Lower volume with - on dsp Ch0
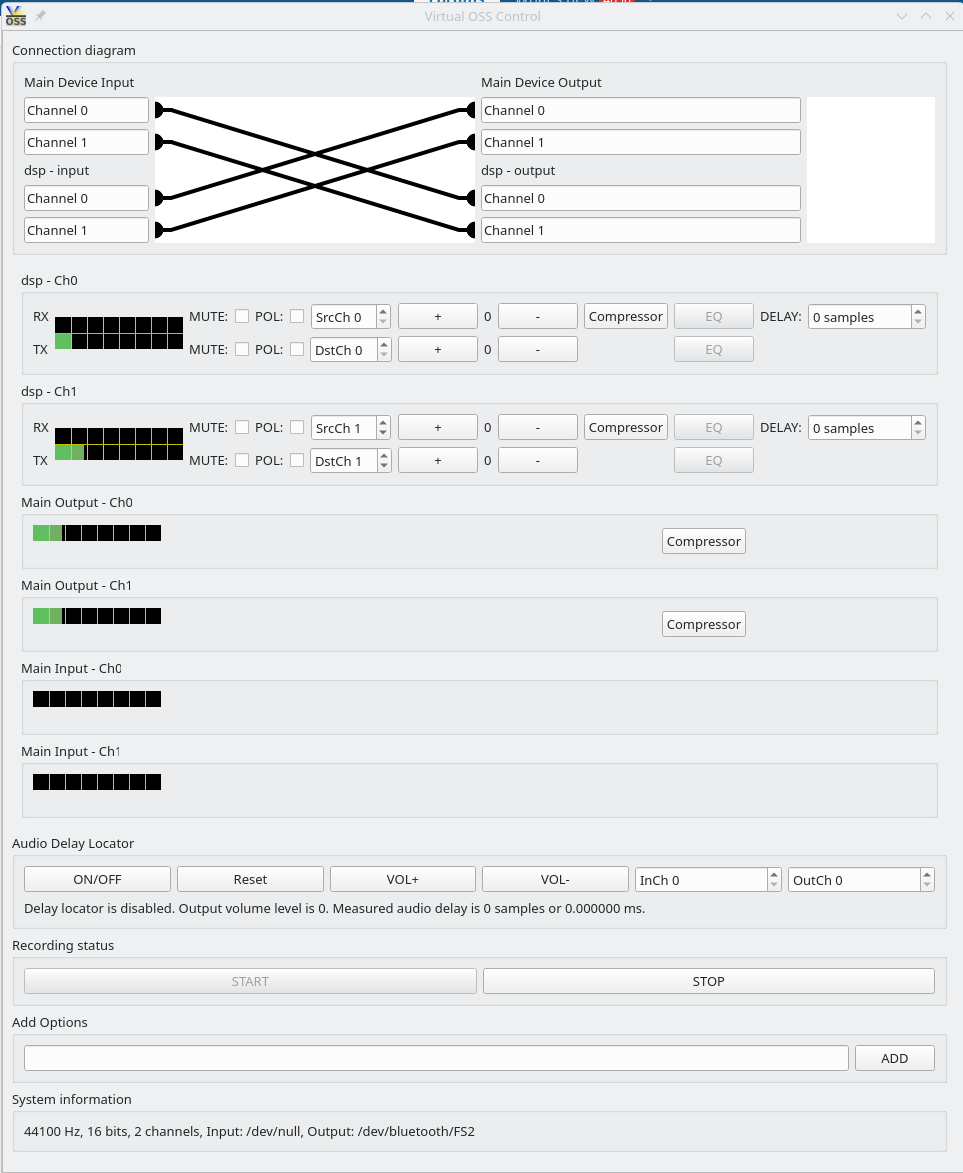The width and height of the screenshot is (963, 1173). click(537, 316)
